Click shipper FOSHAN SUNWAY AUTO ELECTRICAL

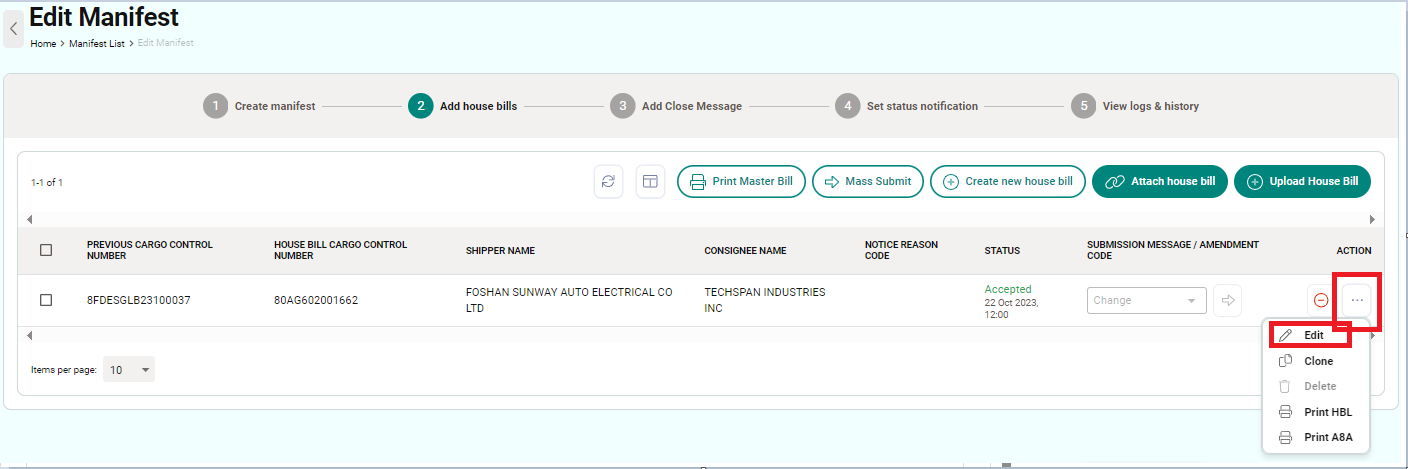point(569,300)
